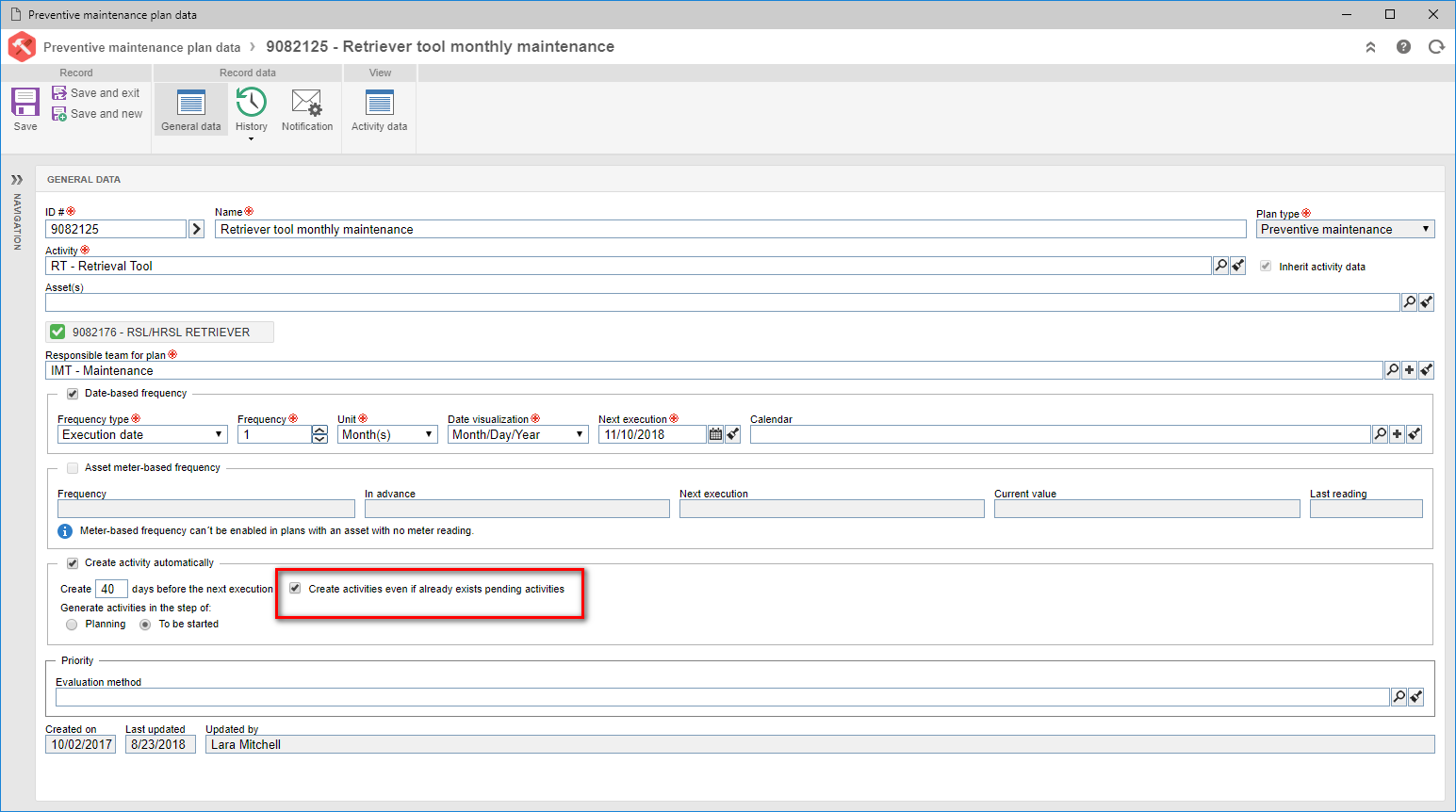1456x812 pixels.
Task: Open the Unit Month(s) dropdown
Action: pyautogui.click(x=387, y=434)
